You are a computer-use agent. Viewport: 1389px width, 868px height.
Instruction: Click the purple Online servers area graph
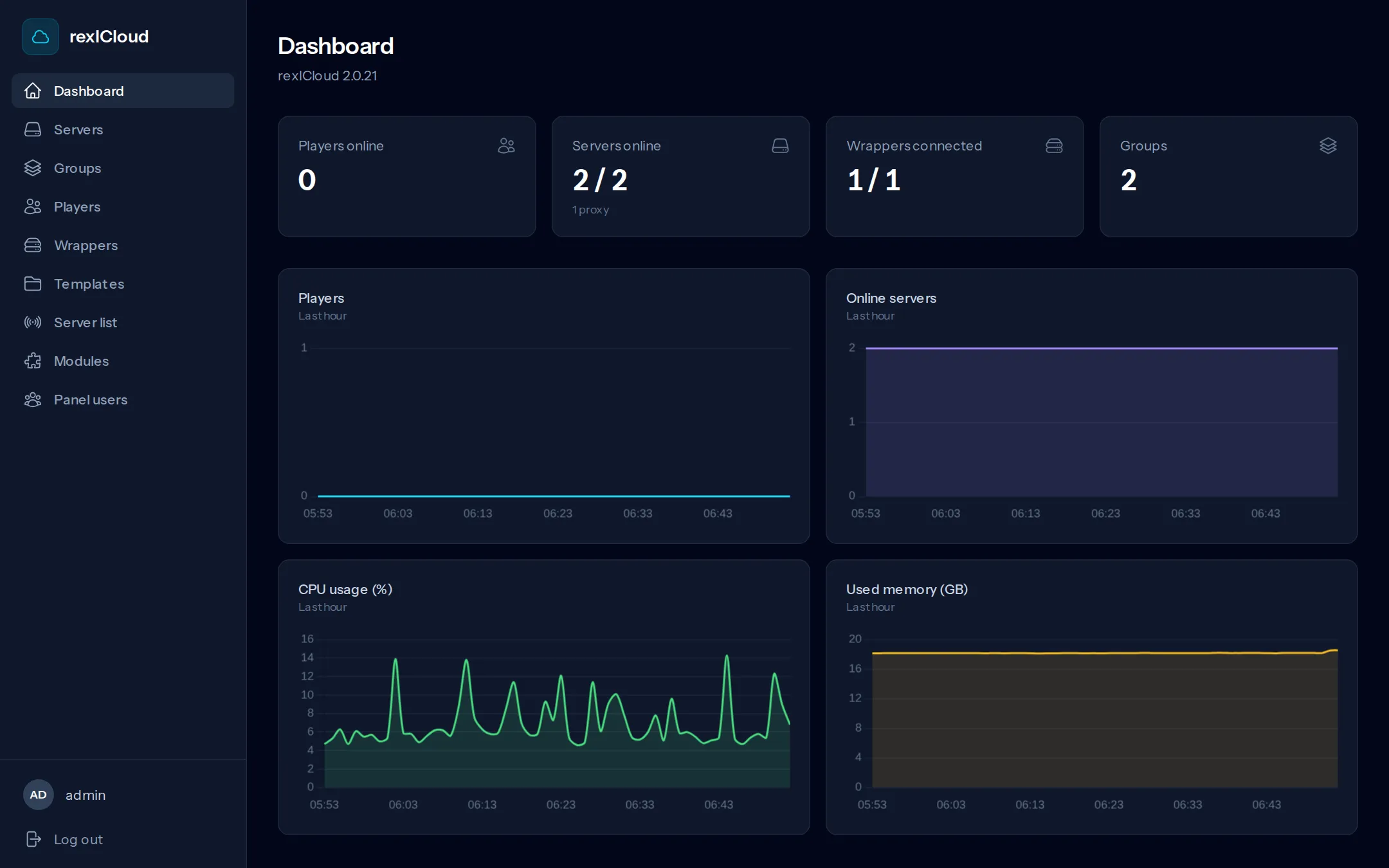coord(1102,422)
